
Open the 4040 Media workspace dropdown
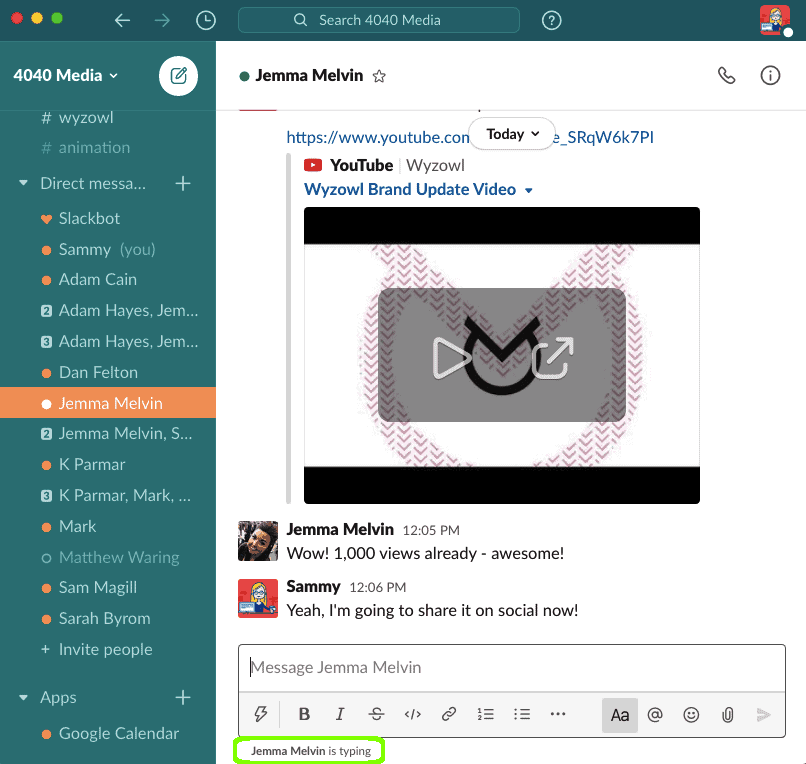click(66, 75)
